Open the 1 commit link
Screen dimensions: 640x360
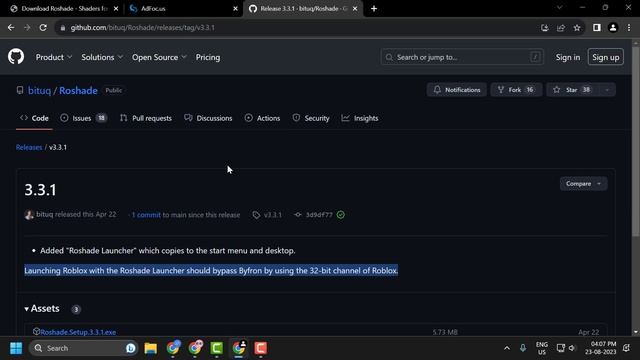click(x=146, y=215)
